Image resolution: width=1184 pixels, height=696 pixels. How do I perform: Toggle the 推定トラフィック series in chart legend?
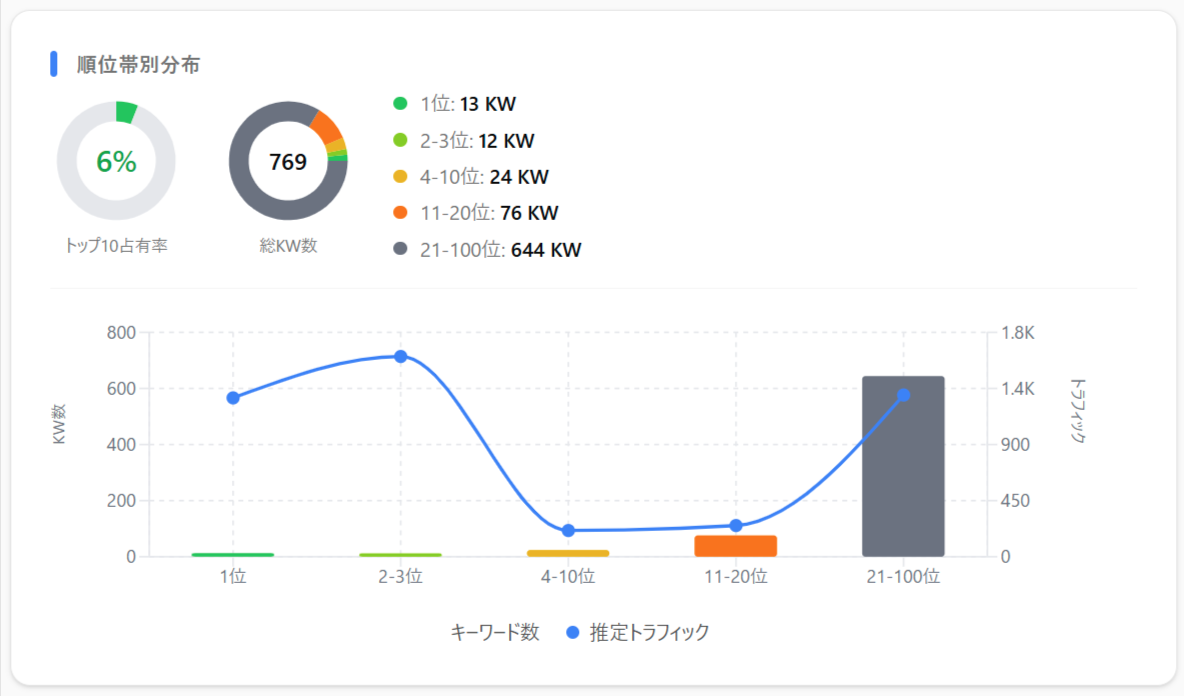tap(638, 633)
